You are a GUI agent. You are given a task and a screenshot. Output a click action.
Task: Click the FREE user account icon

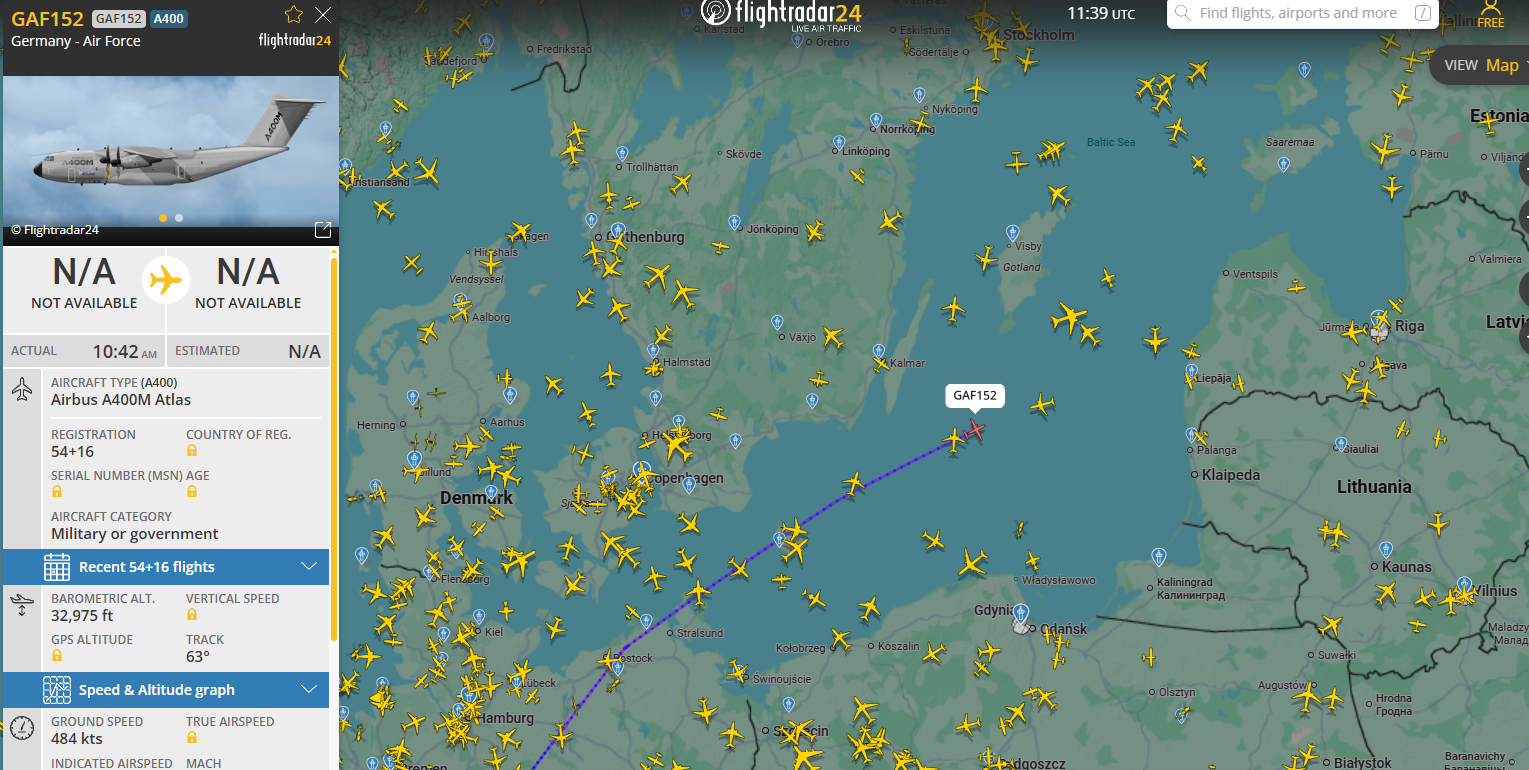point(1490,14)
